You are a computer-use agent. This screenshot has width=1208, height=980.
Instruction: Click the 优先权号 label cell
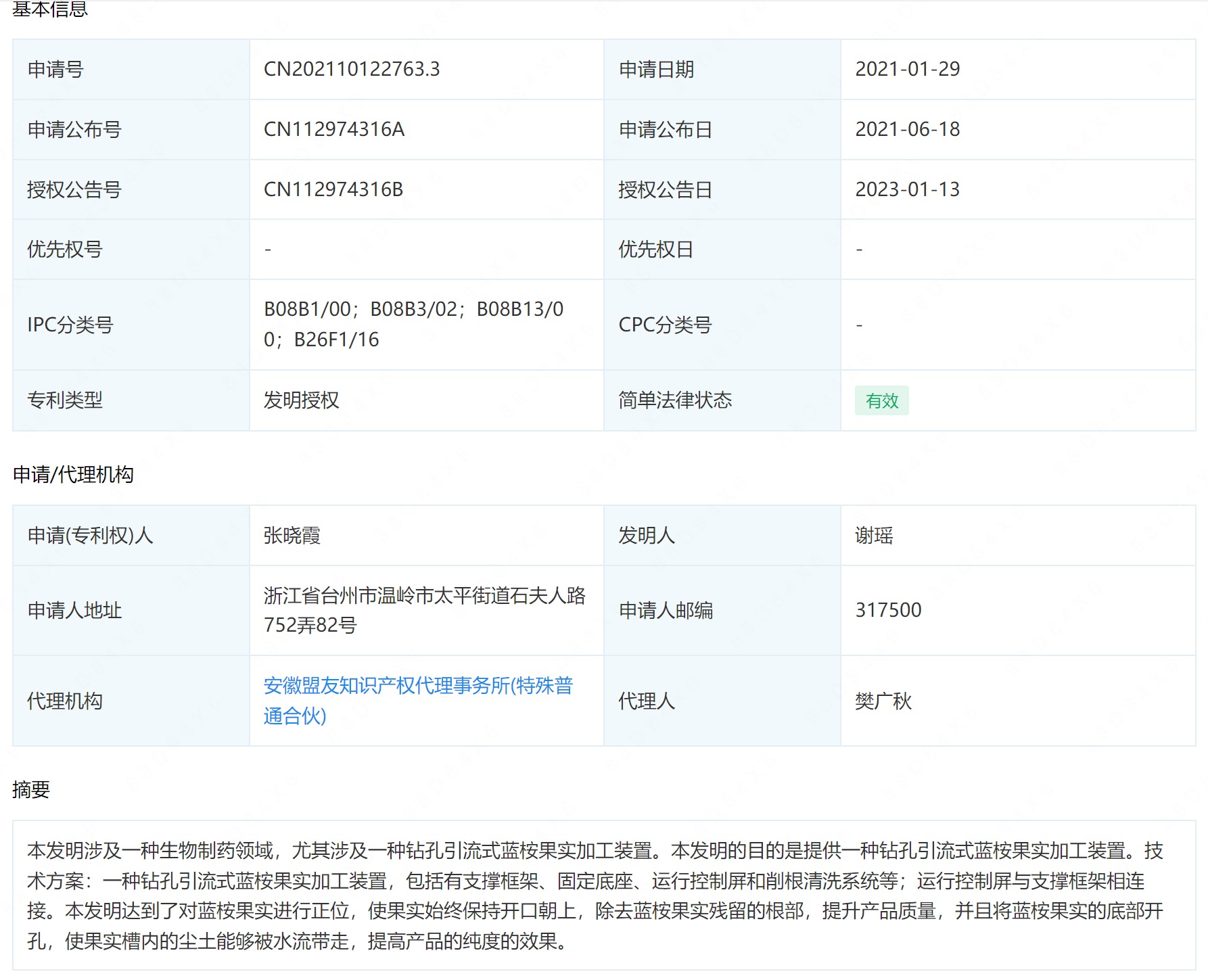coord(131,250)
